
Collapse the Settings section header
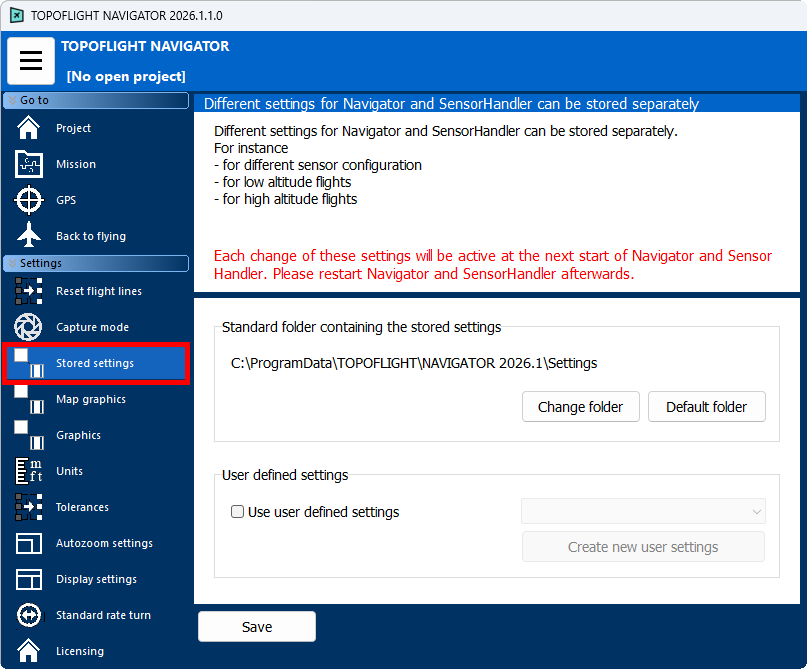[96, 263]
